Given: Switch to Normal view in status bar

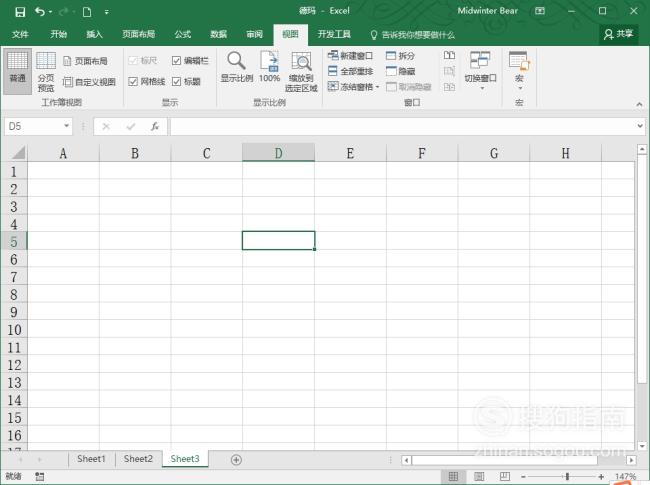Looking at the screenshot, I should coord(454,477).
